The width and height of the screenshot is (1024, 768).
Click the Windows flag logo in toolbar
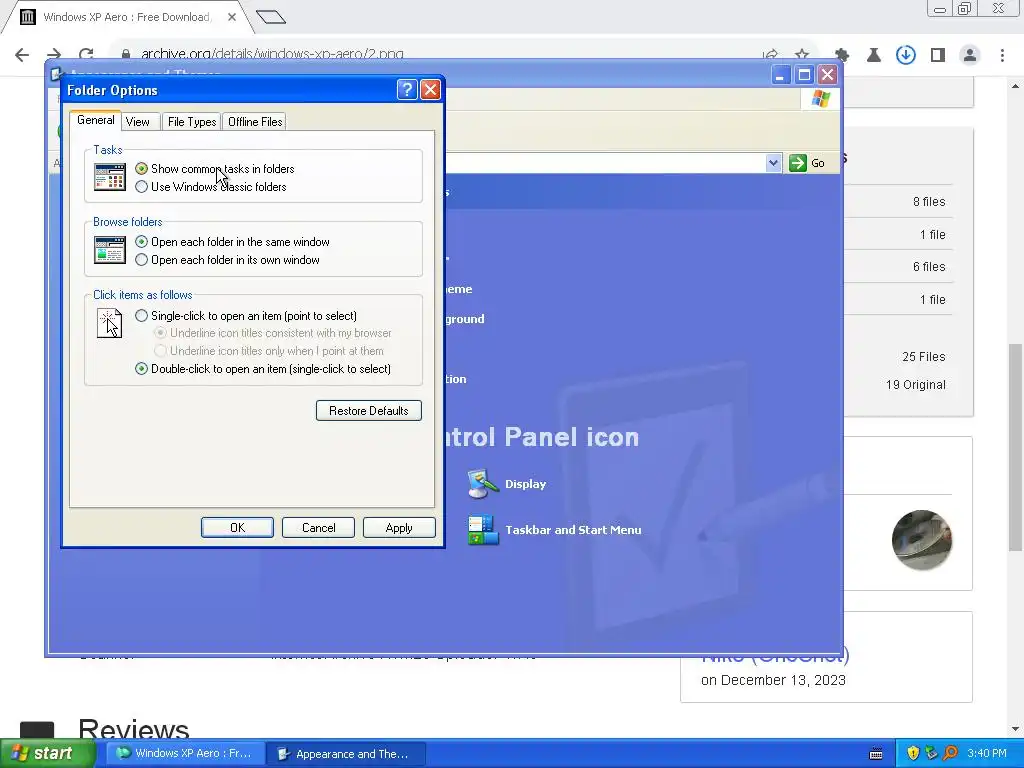(820, 99)
